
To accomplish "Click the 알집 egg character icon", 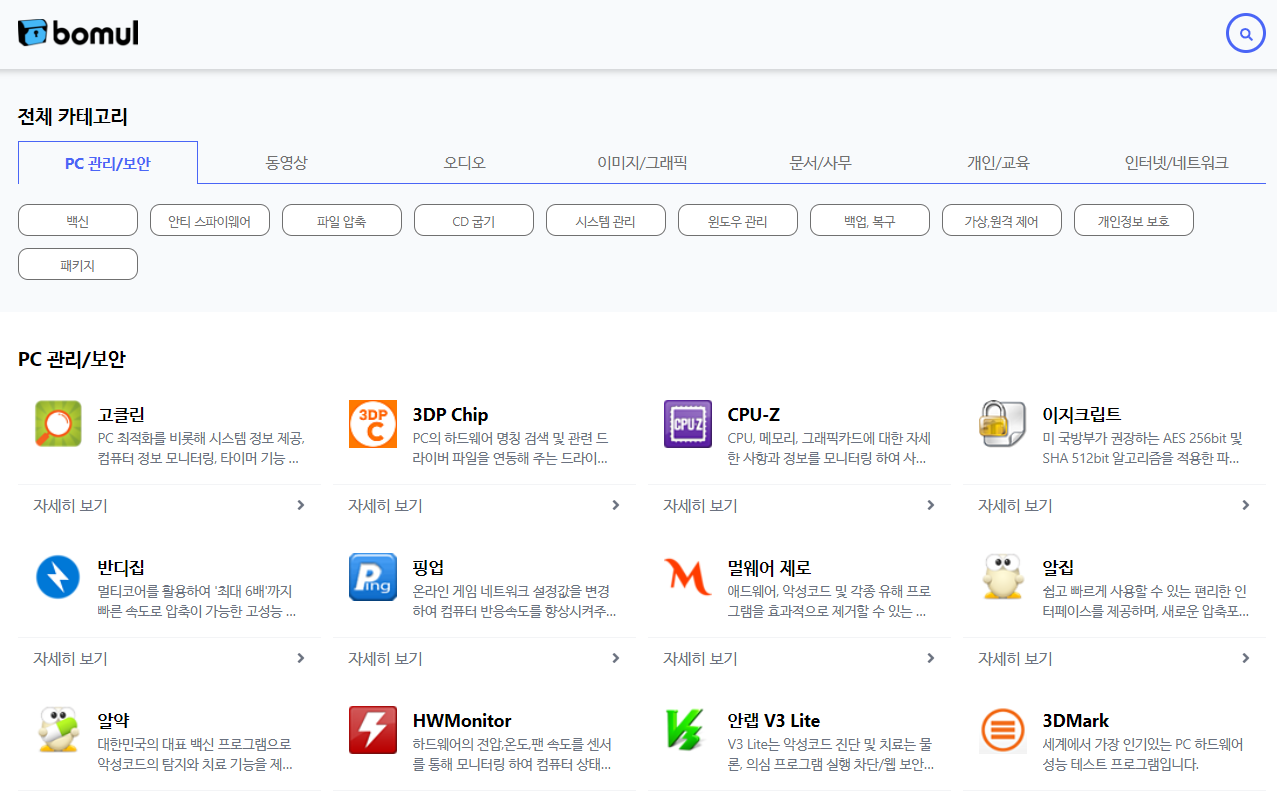I will click(x=1003, y=577).
